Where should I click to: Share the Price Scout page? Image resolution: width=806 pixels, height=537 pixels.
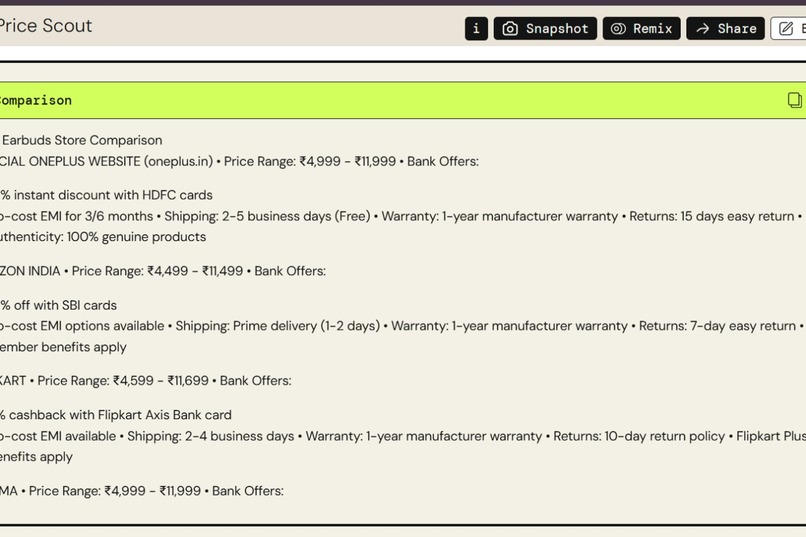point(725,28)
